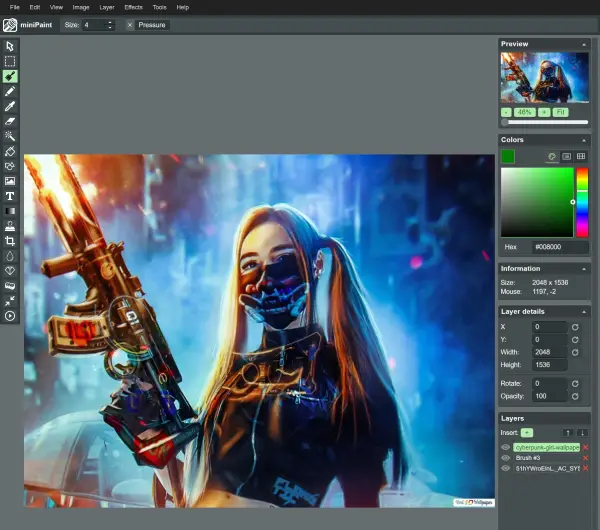The height and width of the screenshot is (530, 600).
Task: Select the sponge Desaturate tool
Action: pos(10,286)
